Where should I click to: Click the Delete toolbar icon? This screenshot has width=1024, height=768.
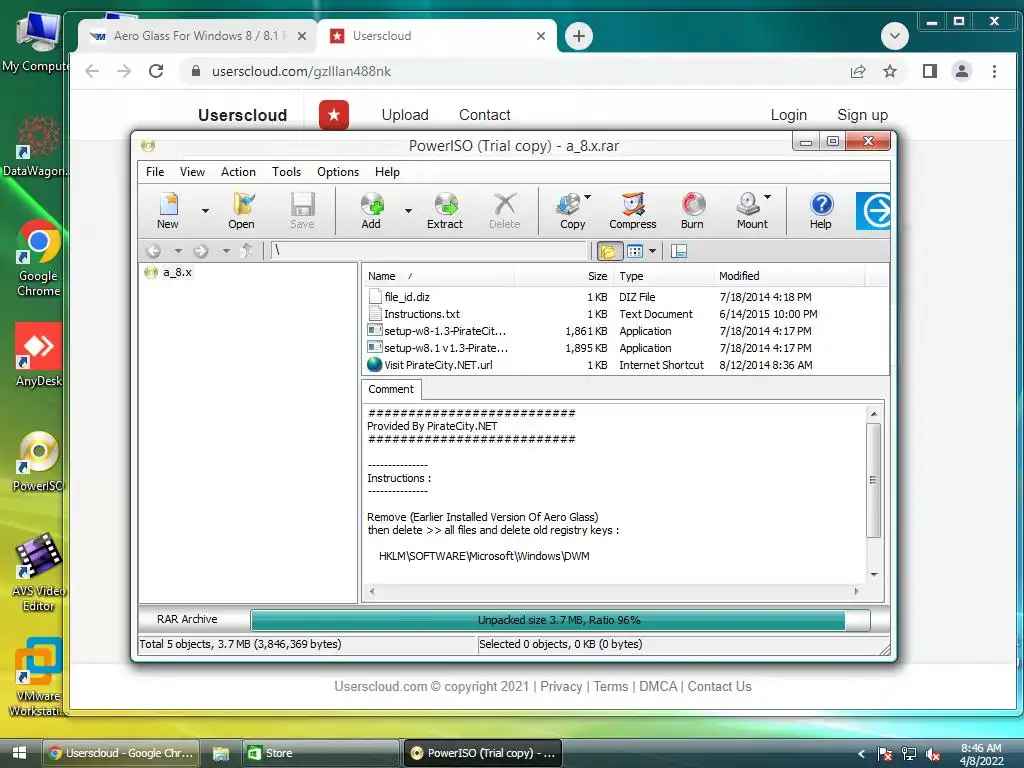[505, 210]
